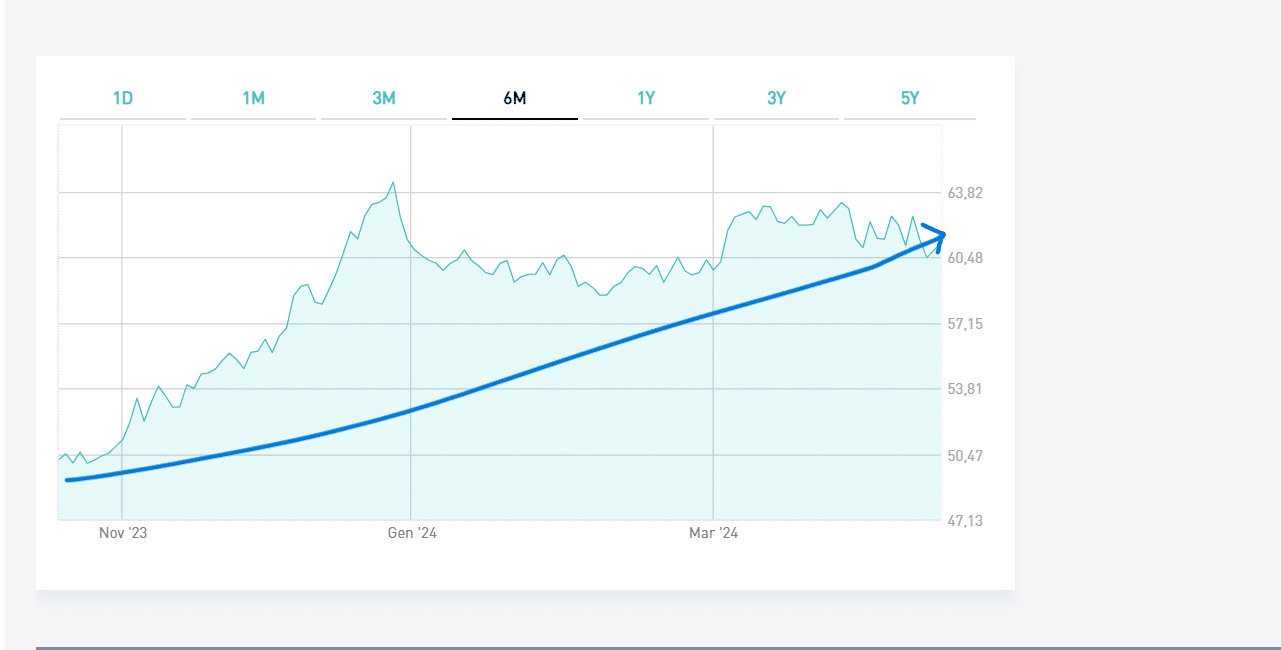Click the Mar '24 x-axis label

tap(713, 534)
